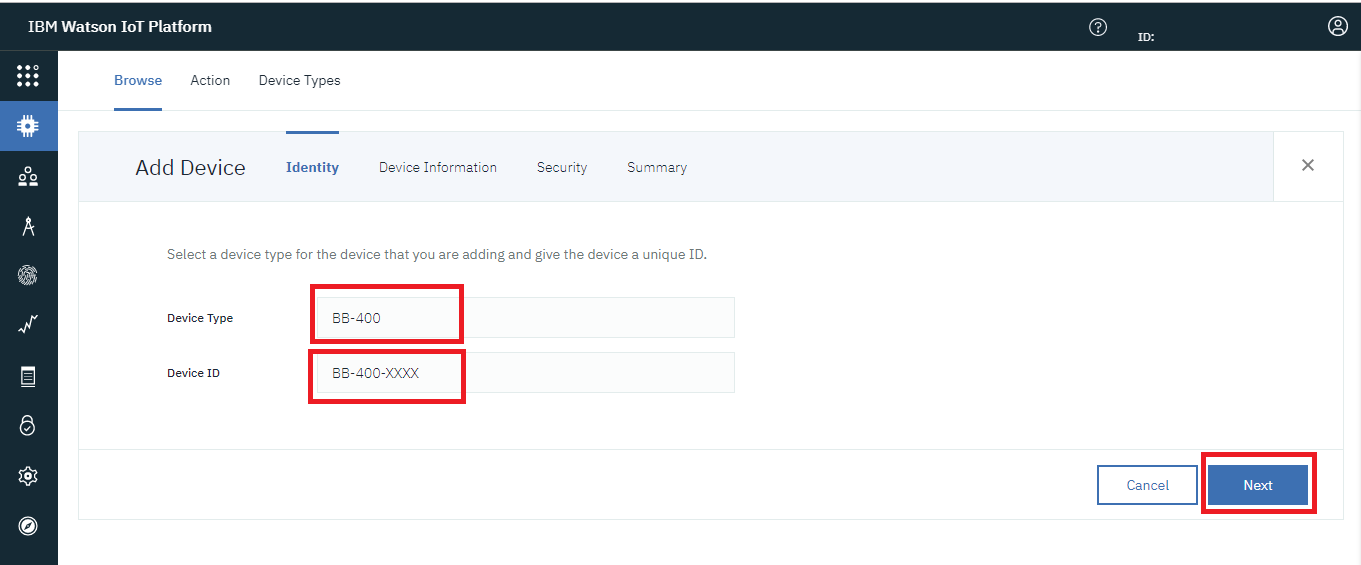This screenshot has height=565, width=1361.
Task: Focus the Device ID input field
Action: coord(526,373)
